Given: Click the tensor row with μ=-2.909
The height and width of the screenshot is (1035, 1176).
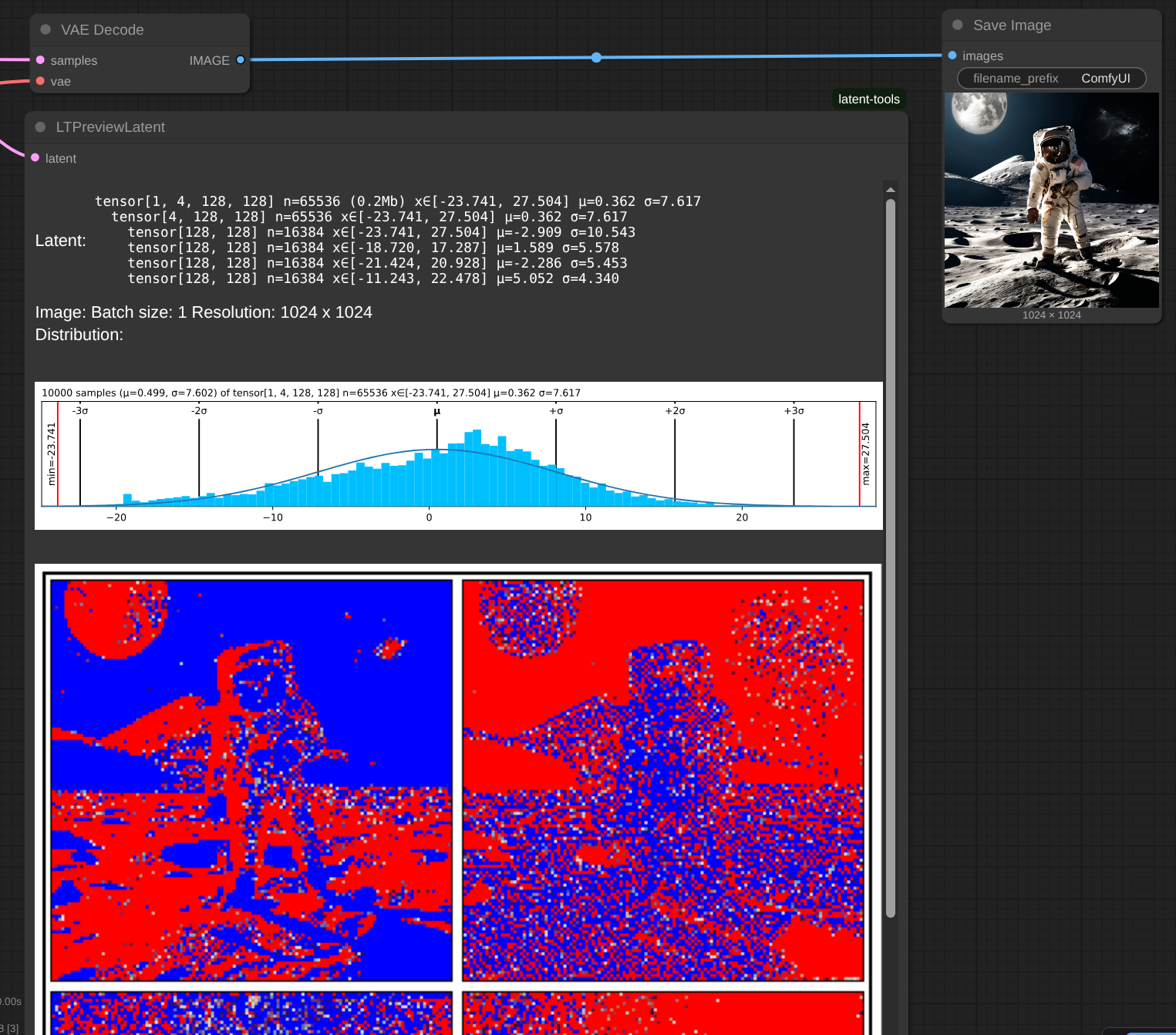Looking at the screenshot, I should coord(382,232).
